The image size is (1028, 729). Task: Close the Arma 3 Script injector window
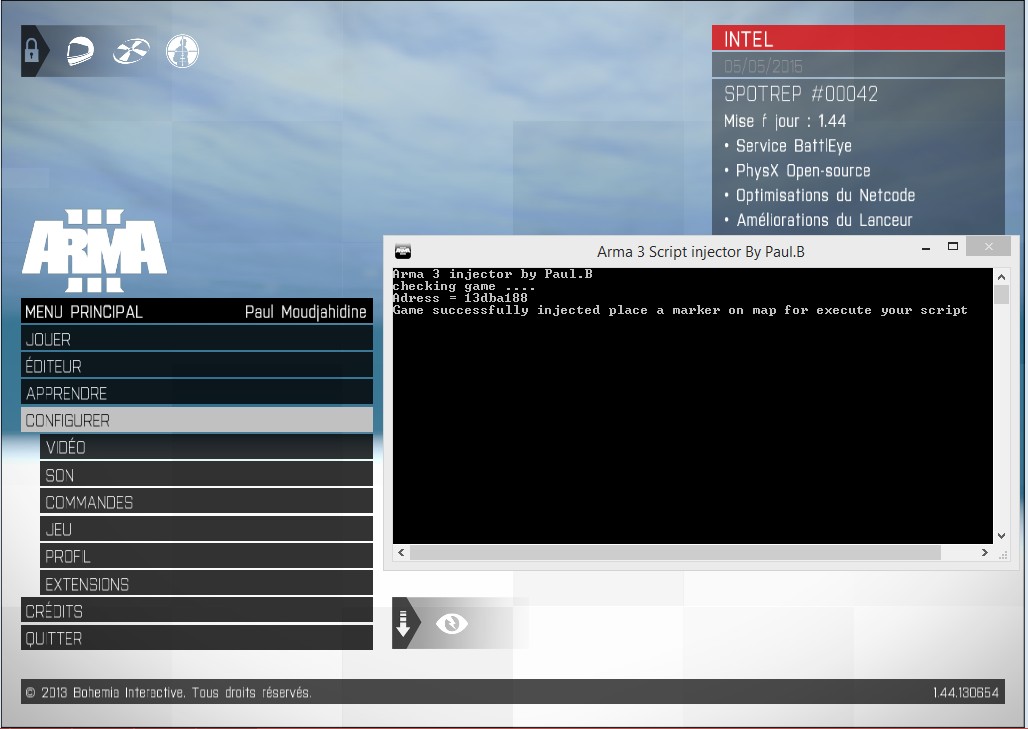(x=989, y=246)
